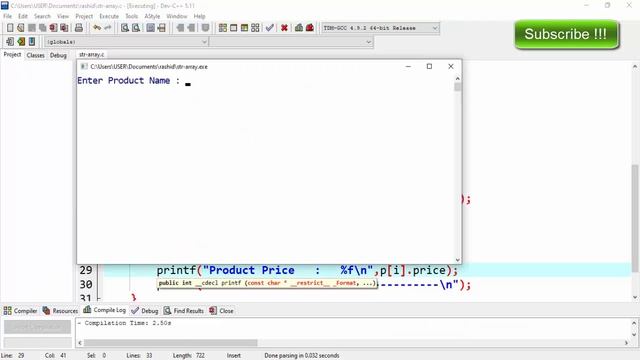This screenshot has width=640, height=360.
Task: Switch to the Debug sidebar tab
Action: (x=58, y=55)
